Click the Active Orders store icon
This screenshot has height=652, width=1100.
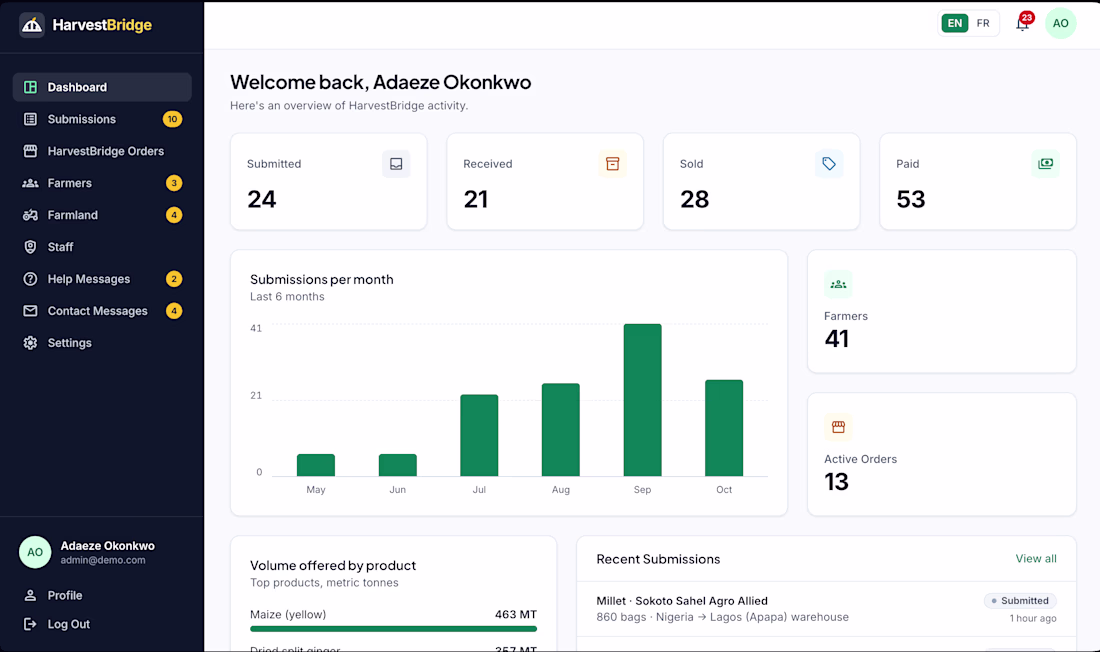tap(838, 427)
